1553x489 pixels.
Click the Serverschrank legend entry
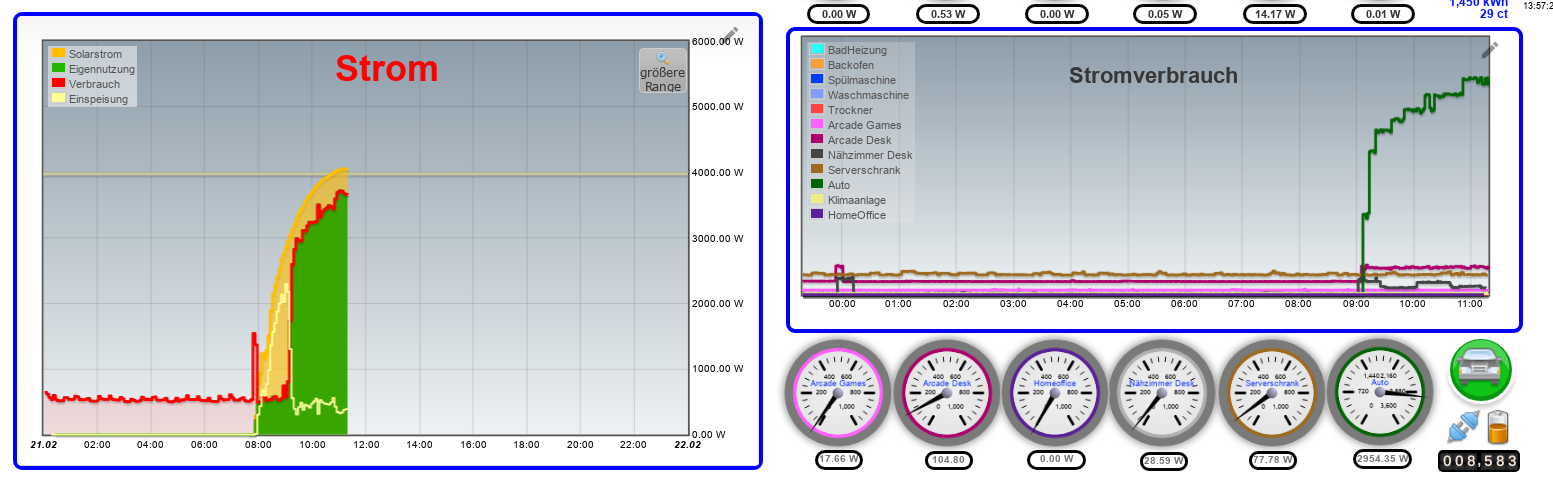pyautogui.click(x=855, y=170)
